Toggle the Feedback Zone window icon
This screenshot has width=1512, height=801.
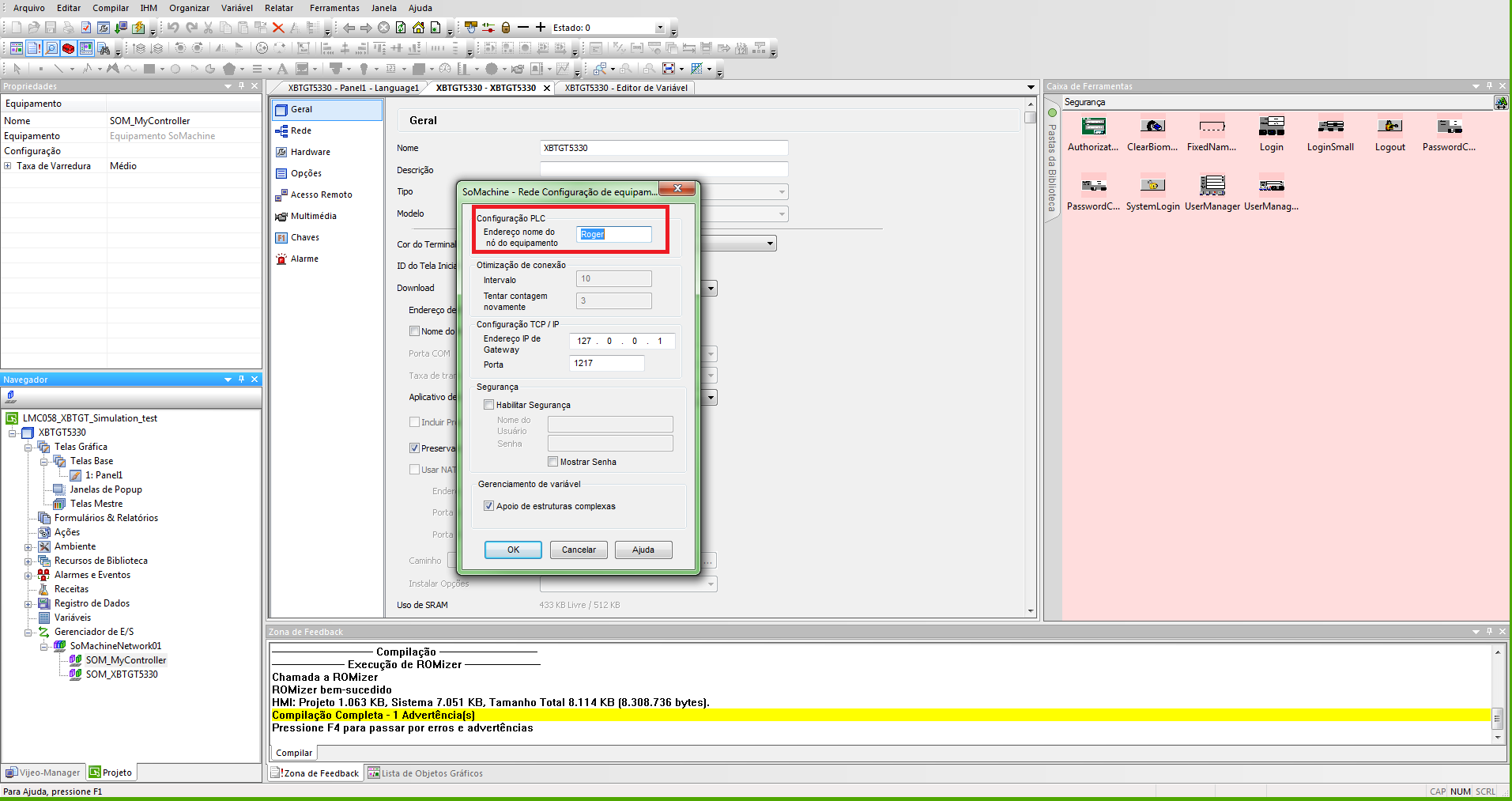pyautogui.click(x=34, y=48)
